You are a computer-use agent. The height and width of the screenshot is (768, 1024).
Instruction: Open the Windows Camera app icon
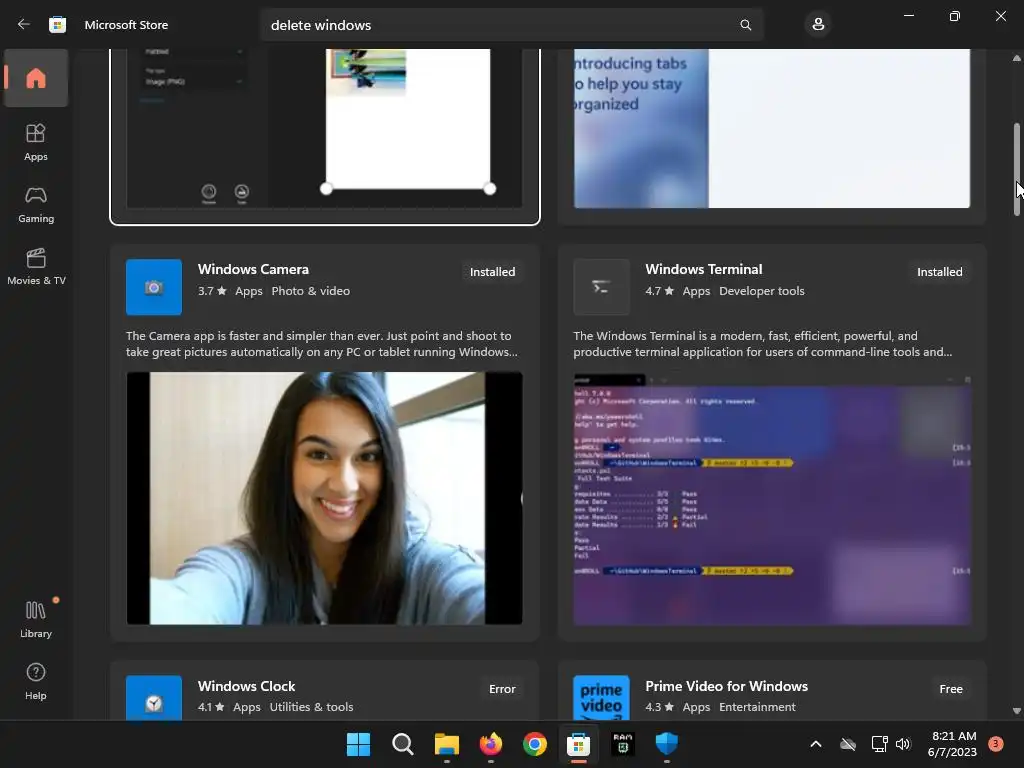154,287
